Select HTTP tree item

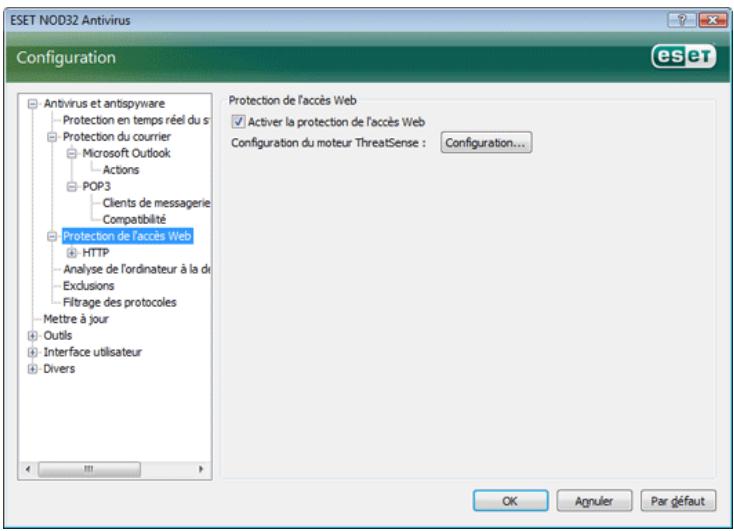pos(95,253)
